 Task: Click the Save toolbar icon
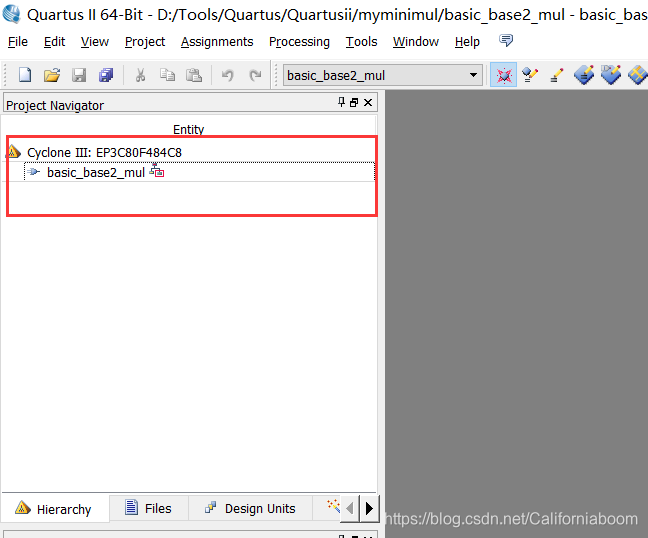pyautogui.click(x=79, y=75)
